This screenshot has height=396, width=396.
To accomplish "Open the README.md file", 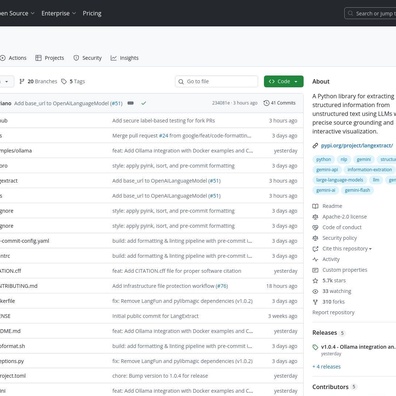I will coord(10,331).
